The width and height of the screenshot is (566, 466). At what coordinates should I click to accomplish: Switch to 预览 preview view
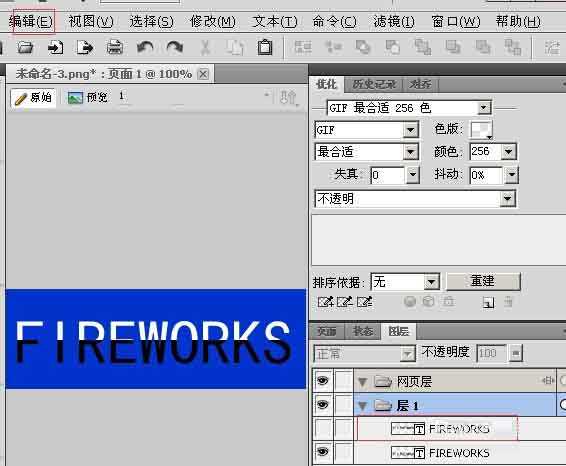[88, 97]
